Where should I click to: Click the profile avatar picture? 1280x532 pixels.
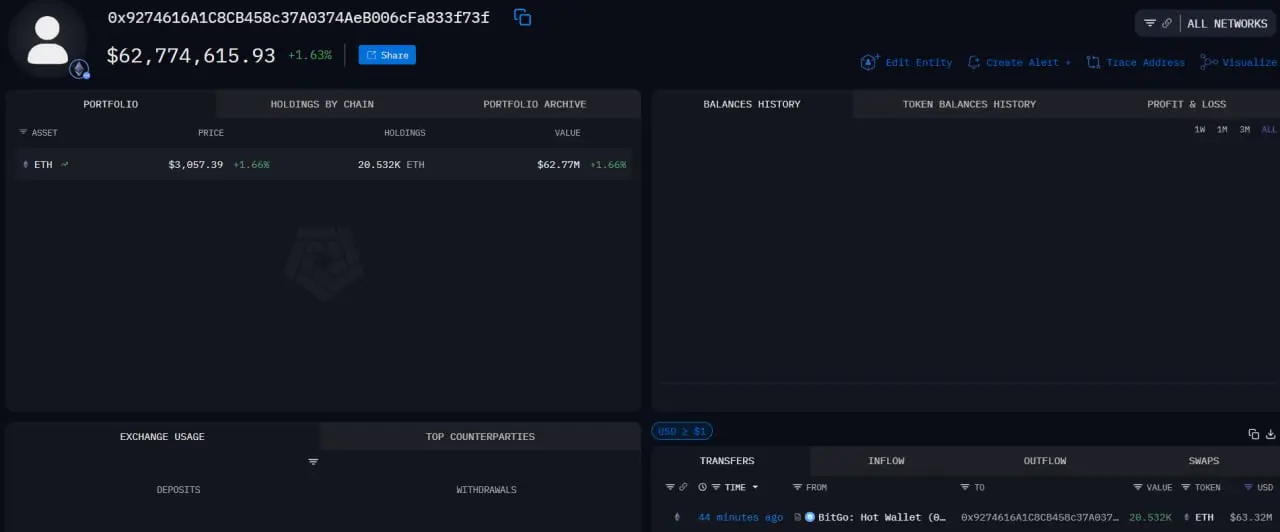pos(47,40)
